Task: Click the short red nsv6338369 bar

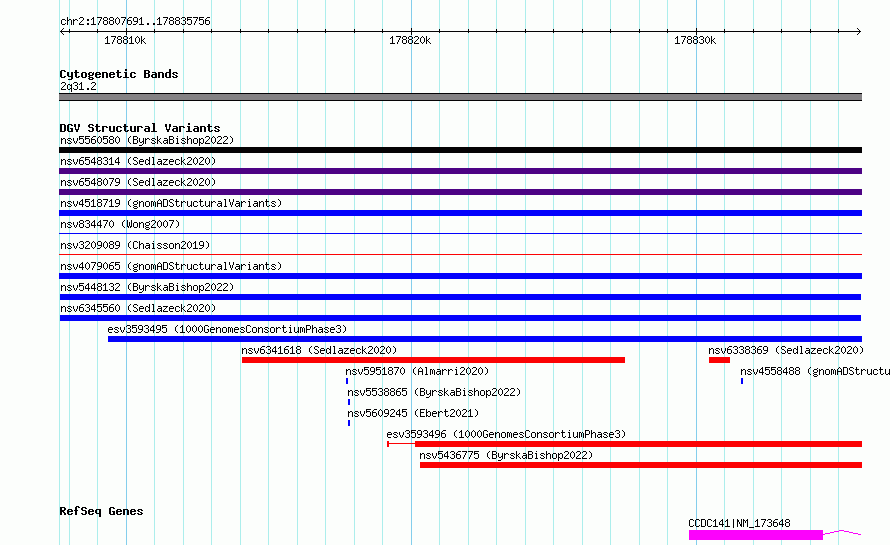Action: (719, 360)
